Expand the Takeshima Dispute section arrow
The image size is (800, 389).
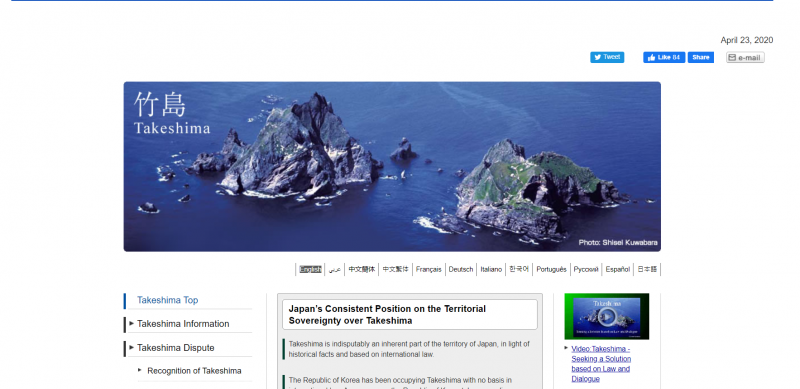(132, 347)
